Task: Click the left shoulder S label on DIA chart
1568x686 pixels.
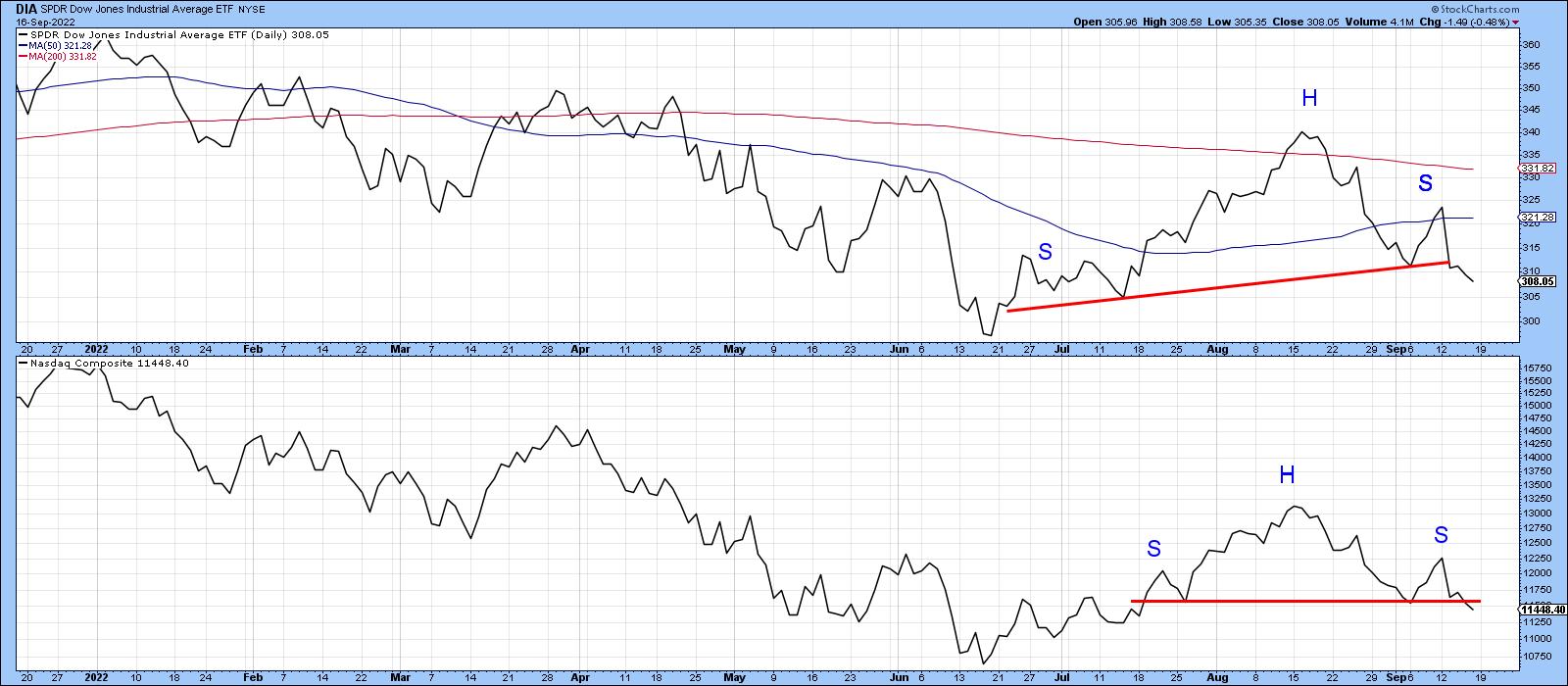Action: point(1045,252)
